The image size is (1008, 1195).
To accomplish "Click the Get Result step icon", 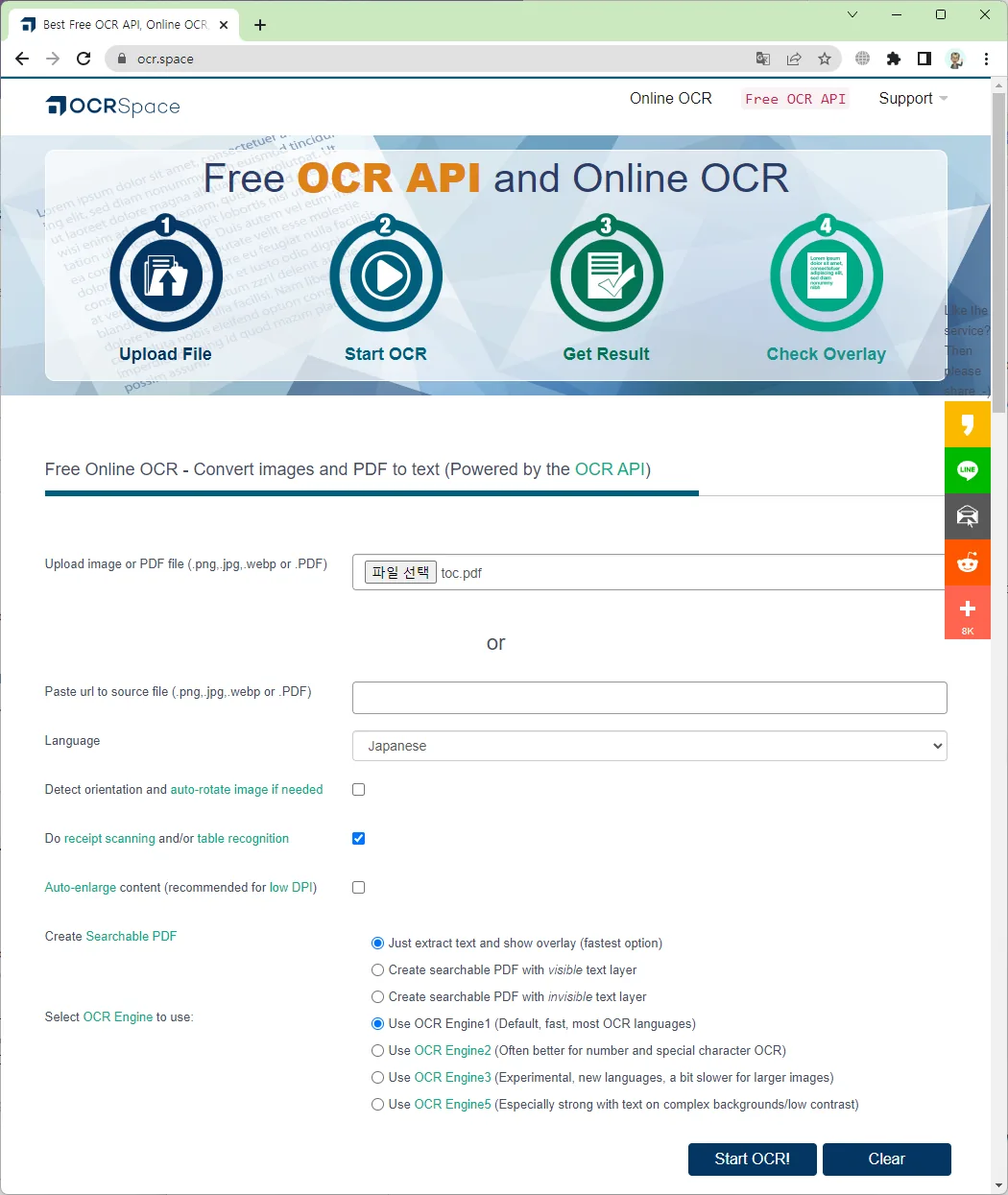I will 607,275.
